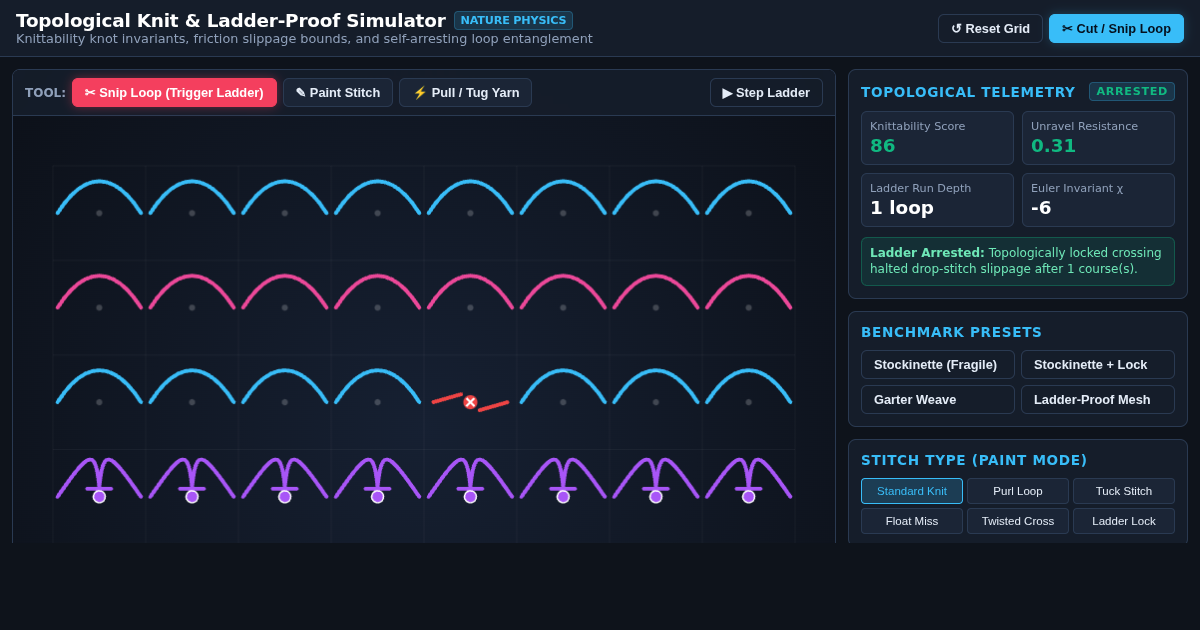Click the last purple locked stitch in bottom row
The image size is (1200, 630).
(x=748, y=479)
